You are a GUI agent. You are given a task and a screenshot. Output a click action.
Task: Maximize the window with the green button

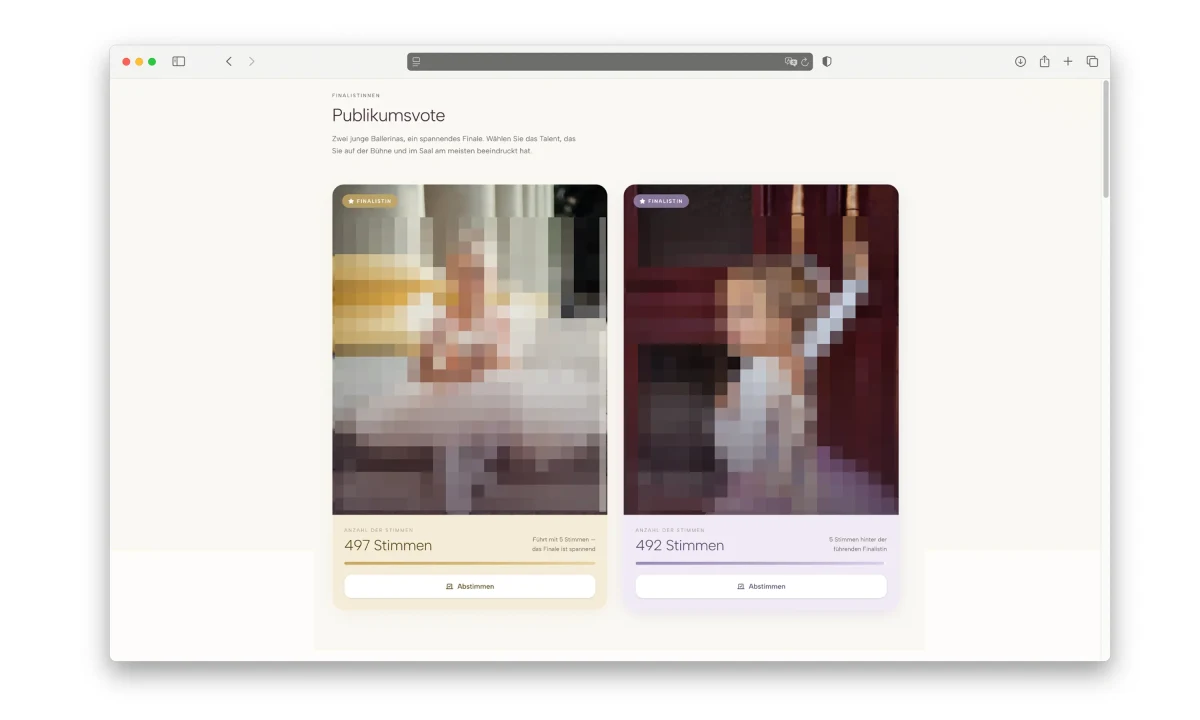[152, 61]
